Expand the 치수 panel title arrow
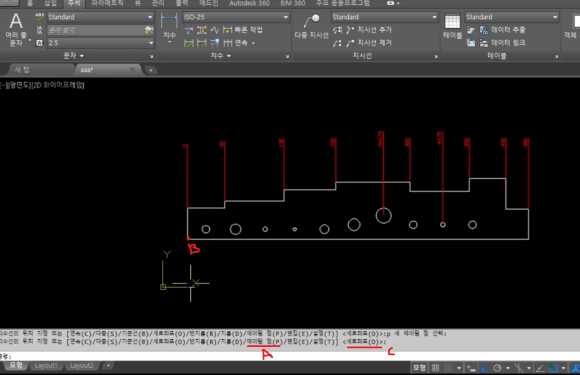The image size is (580, 375). 229,56
